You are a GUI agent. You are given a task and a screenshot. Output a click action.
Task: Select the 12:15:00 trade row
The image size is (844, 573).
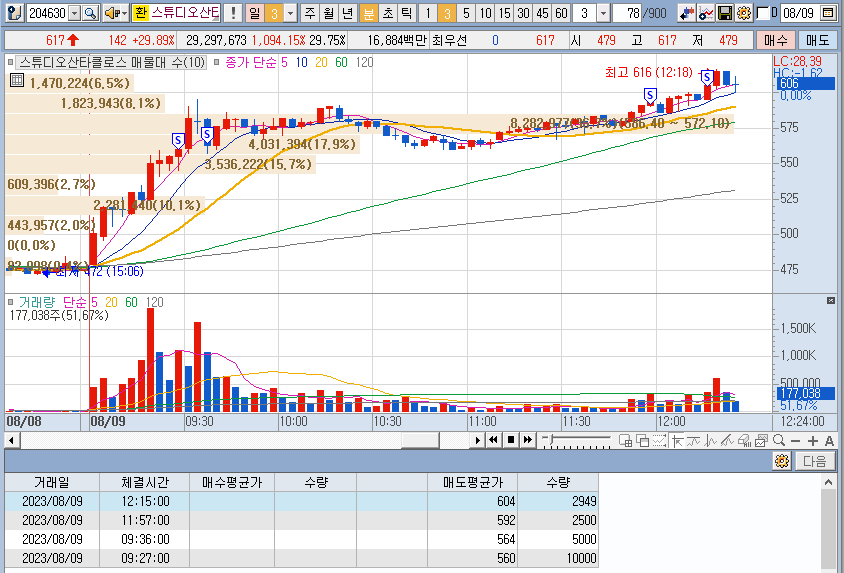pyautogui.click(x=301, y=501)
